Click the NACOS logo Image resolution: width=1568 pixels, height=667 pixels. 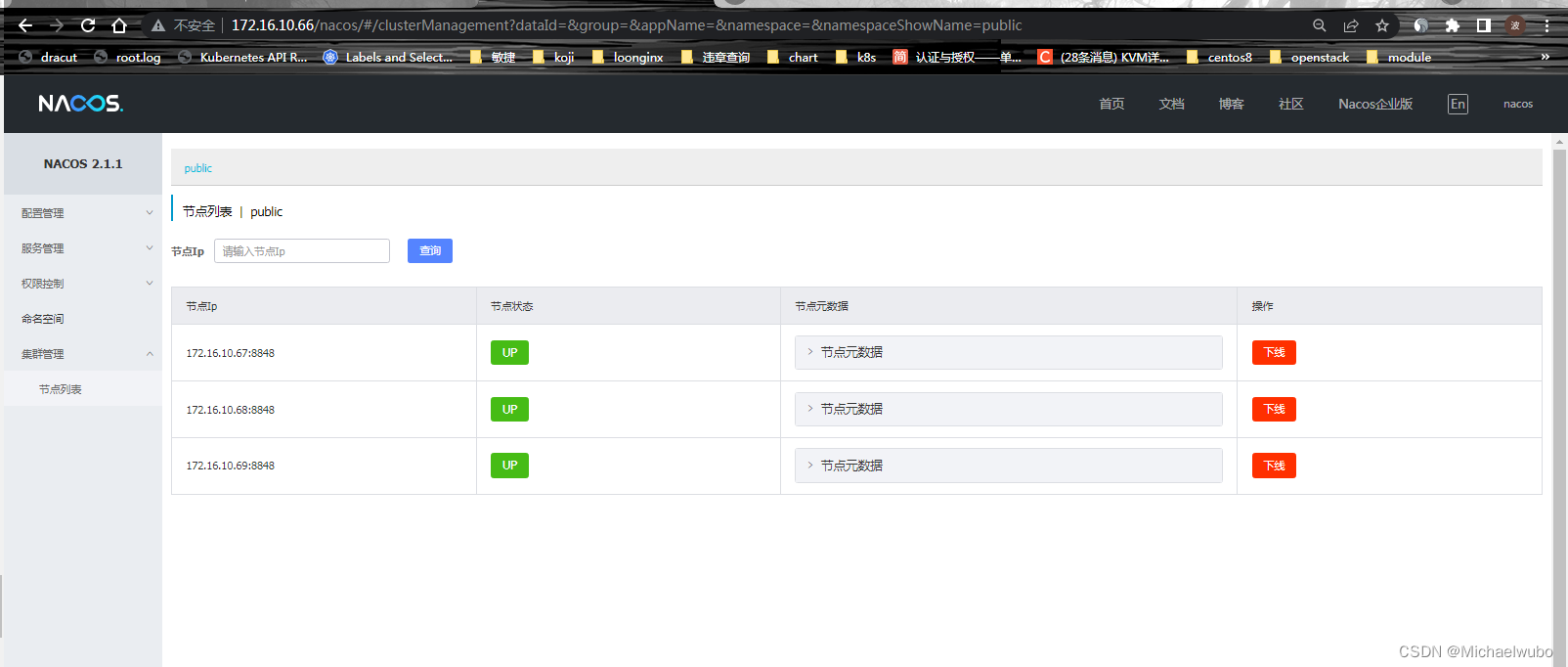click(x=80, y=104)
